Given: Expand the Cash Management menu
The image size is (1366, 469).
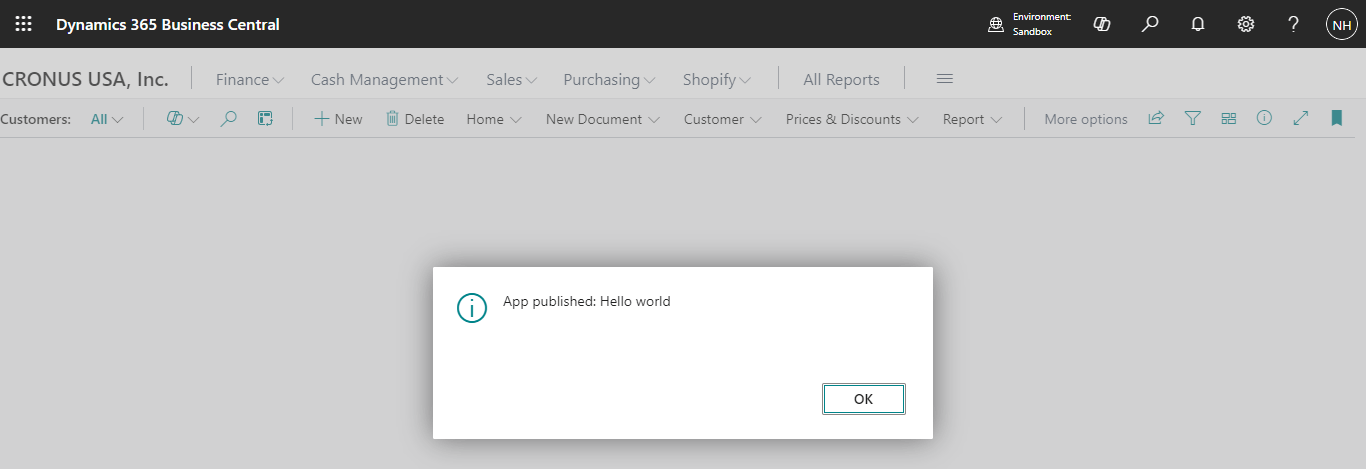Looking at the screenshot, I should point(385,79).
